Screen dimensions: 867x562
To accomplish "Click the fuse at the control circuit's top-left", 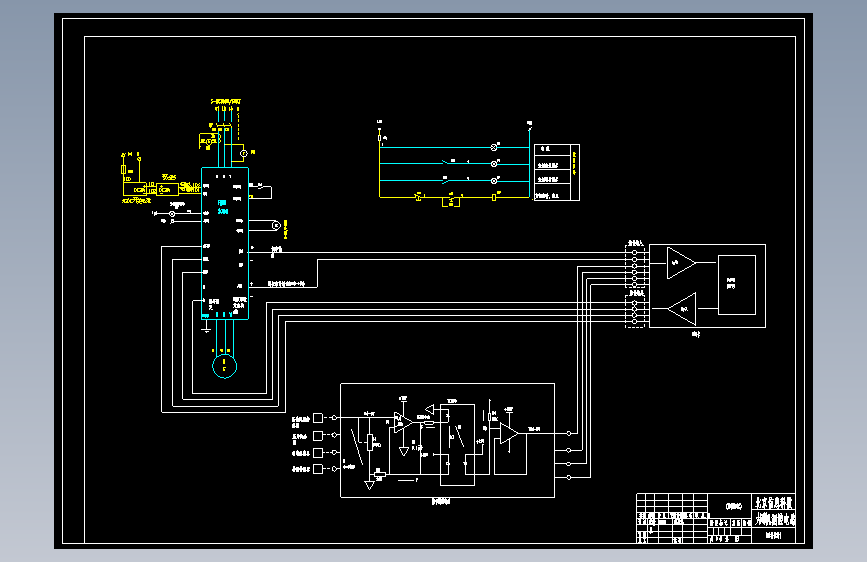I will [380, 138].
